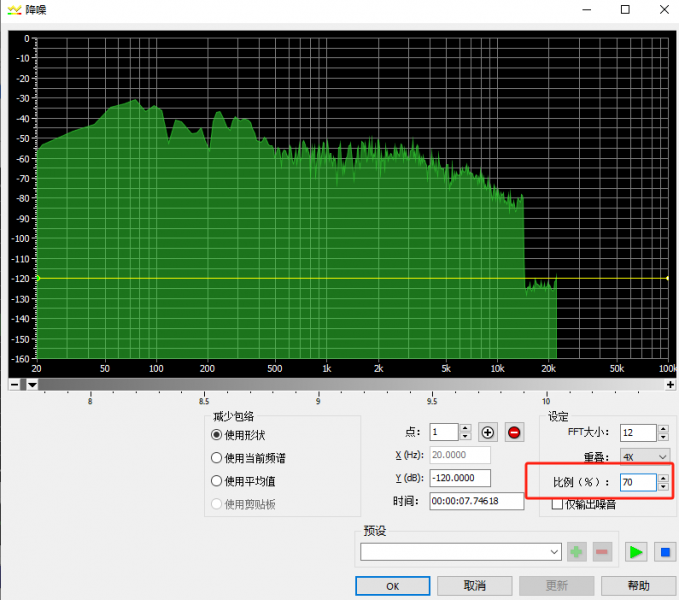The height and width of the screenshot is (600, 679).
Task: Click the Y (dB) value field
Action: point(459,477)
